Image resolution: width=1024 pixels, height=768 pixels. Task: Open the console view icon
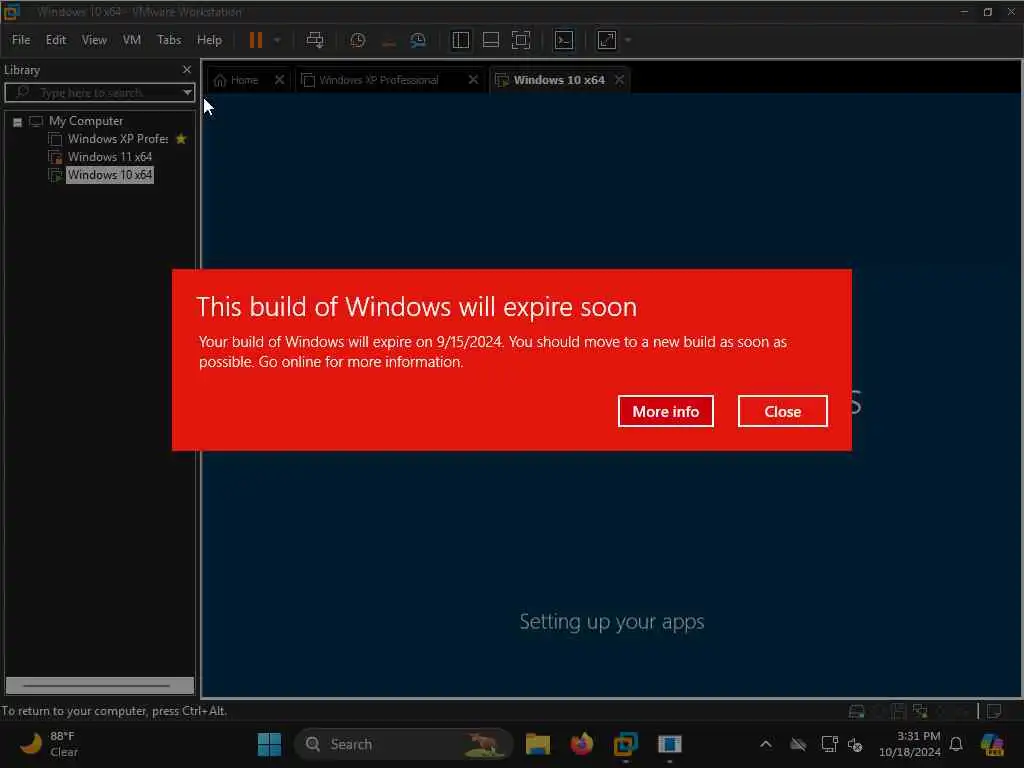[x=564, y=40]
